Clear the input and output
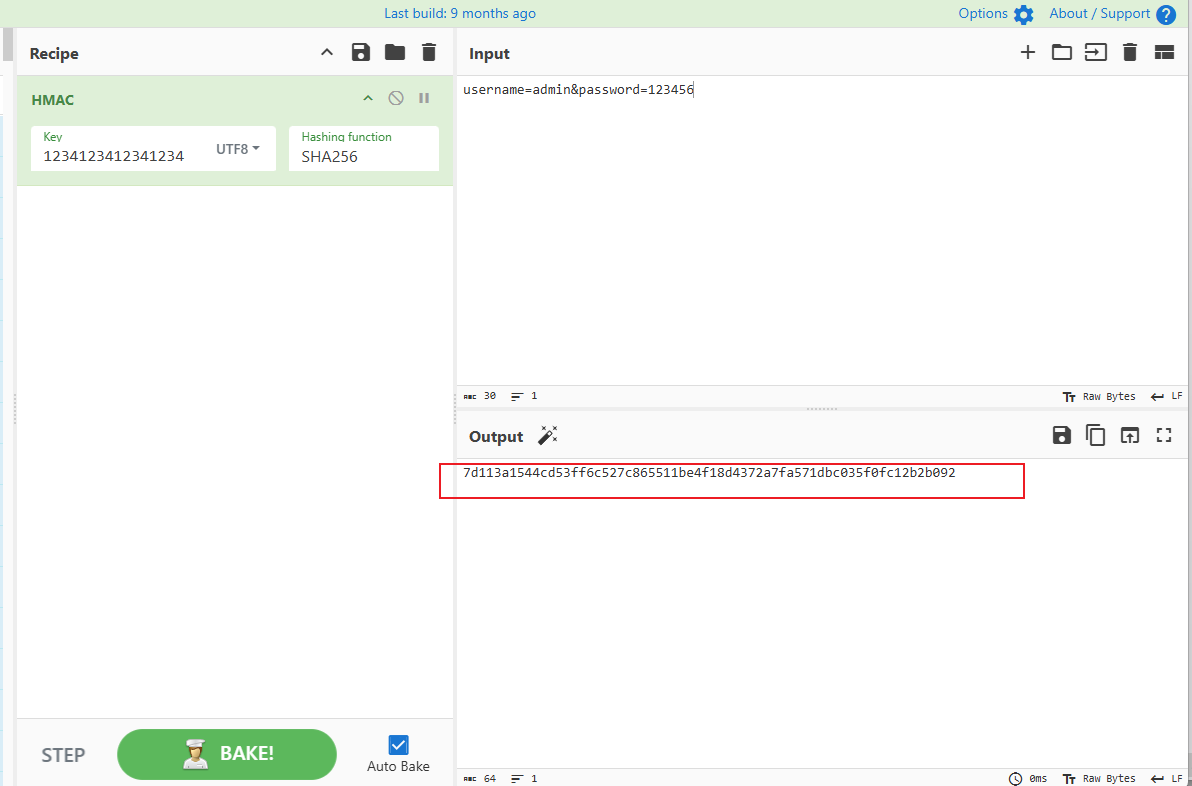The image size is (1192, 786). click(1130, 52)
